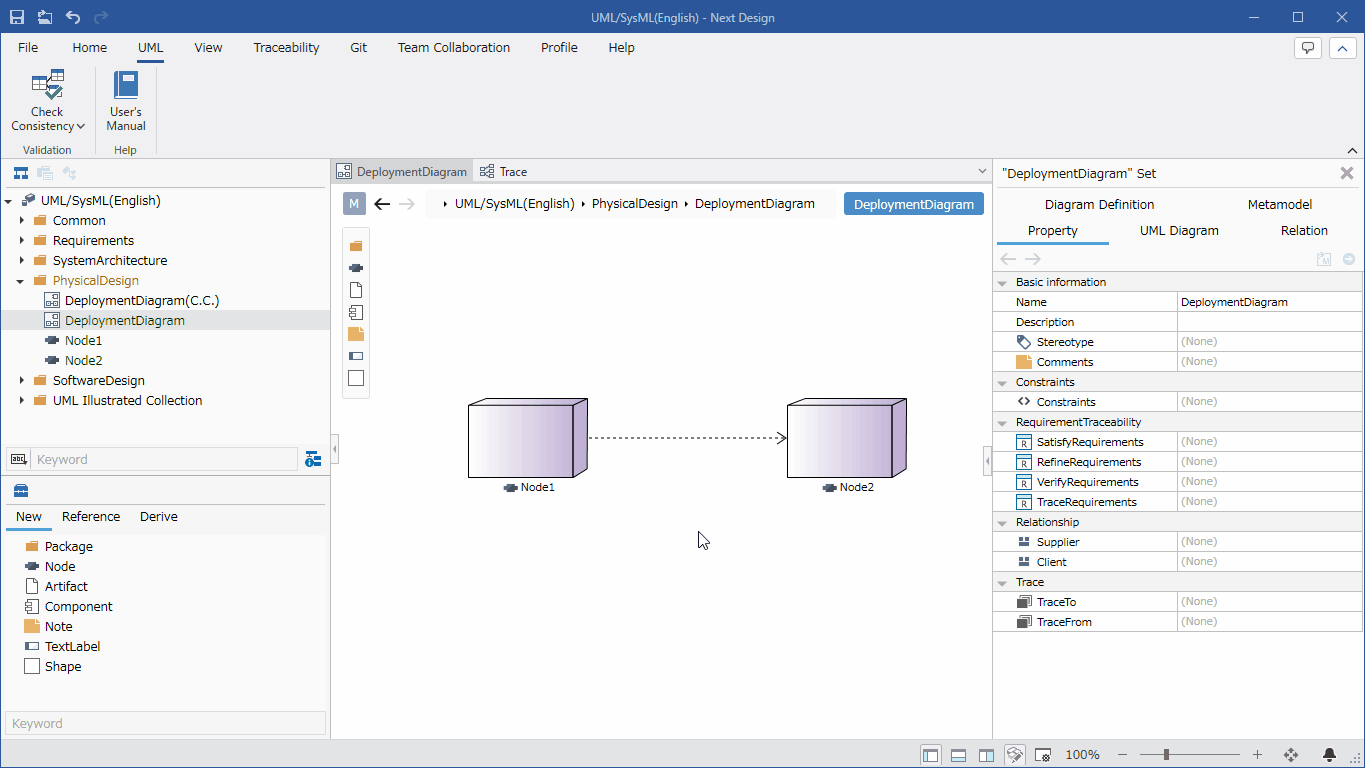Click the Stereotype tag icon
Viewport: 1365px width, 768px height.
click(x=1023, y=342)
